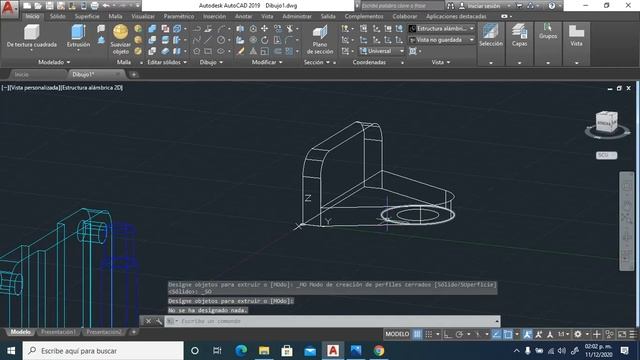Expand the Modificar panel dropdown
This screenshot has height=360, width=640.
click(x=267, y=62)
